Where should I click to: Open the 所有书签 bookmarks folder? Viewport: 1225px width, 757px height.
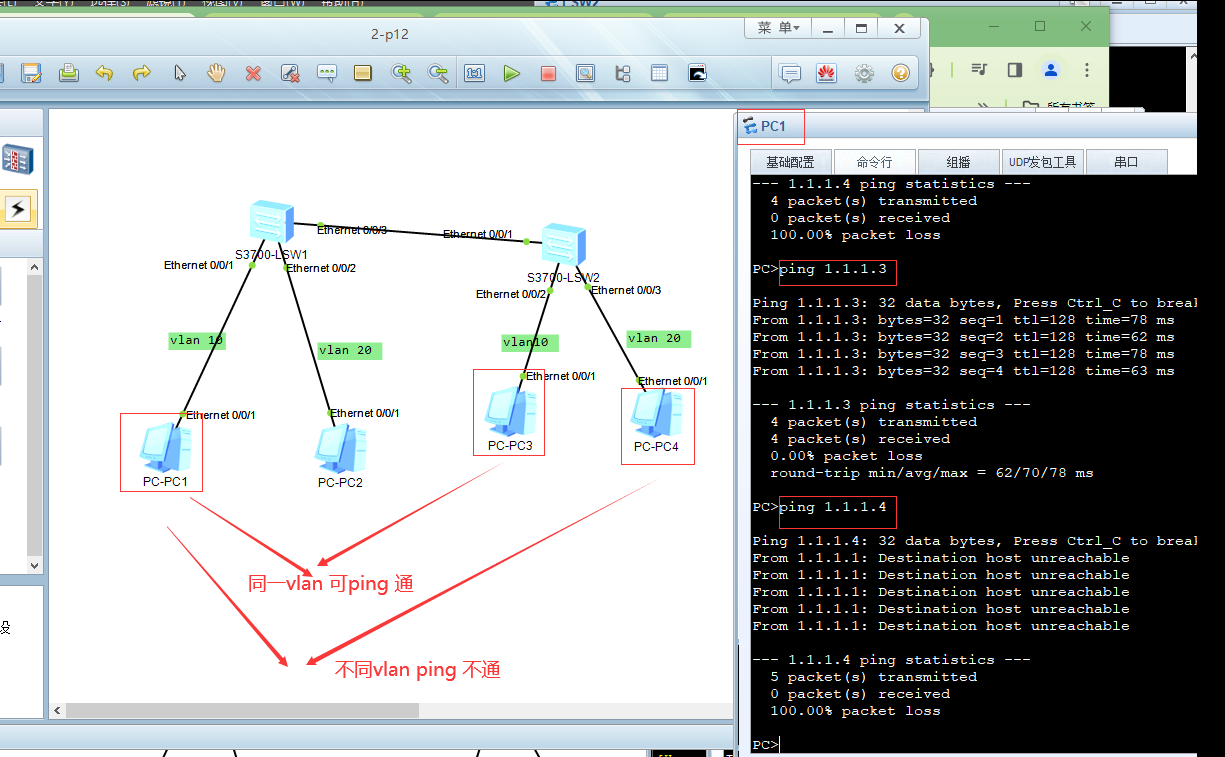click(1058, 105)
